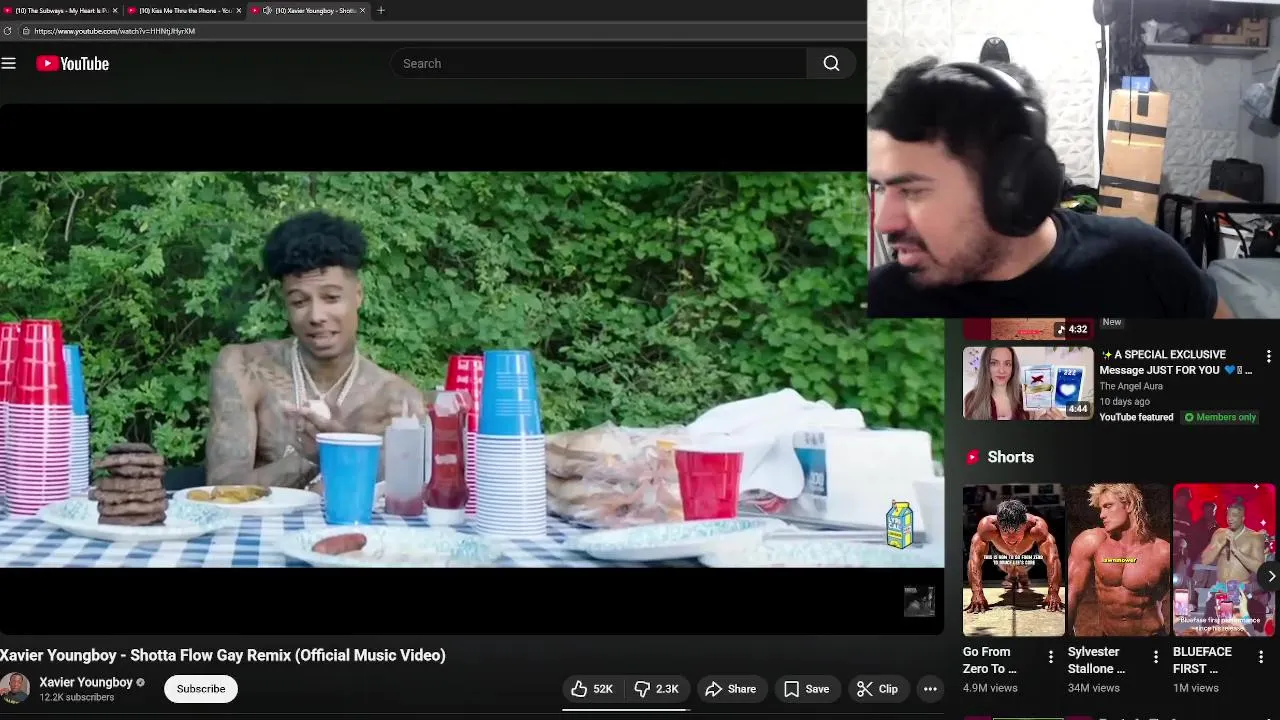Click the '4.9M views' text
1280x720 pixels.
(990, 688)
